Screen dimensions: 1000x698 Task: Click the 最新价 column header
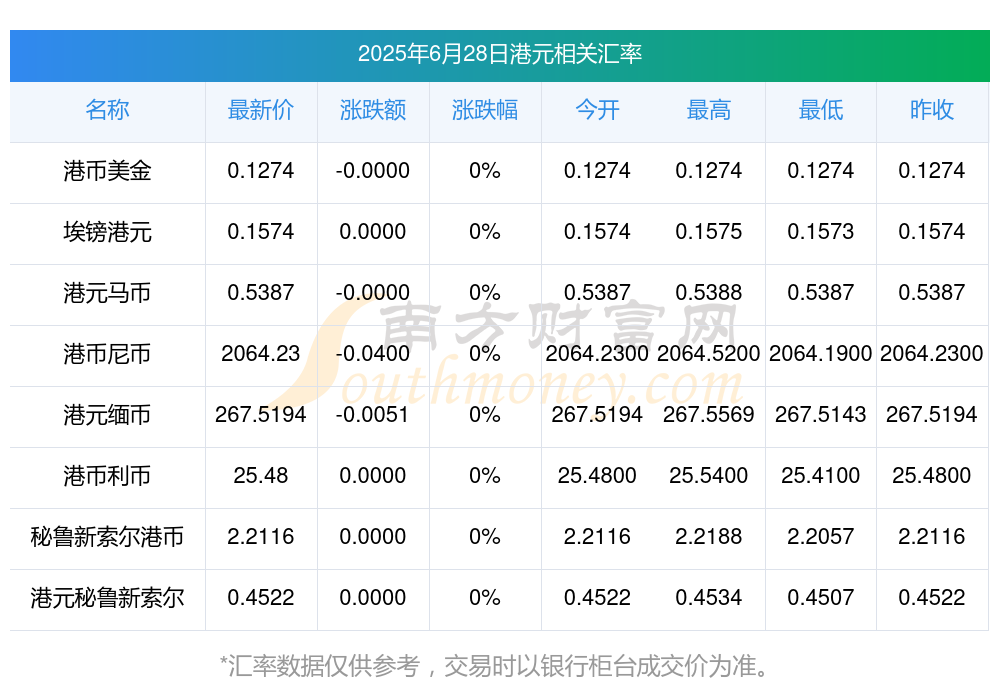pyautogui.click(x=260, y=110)
